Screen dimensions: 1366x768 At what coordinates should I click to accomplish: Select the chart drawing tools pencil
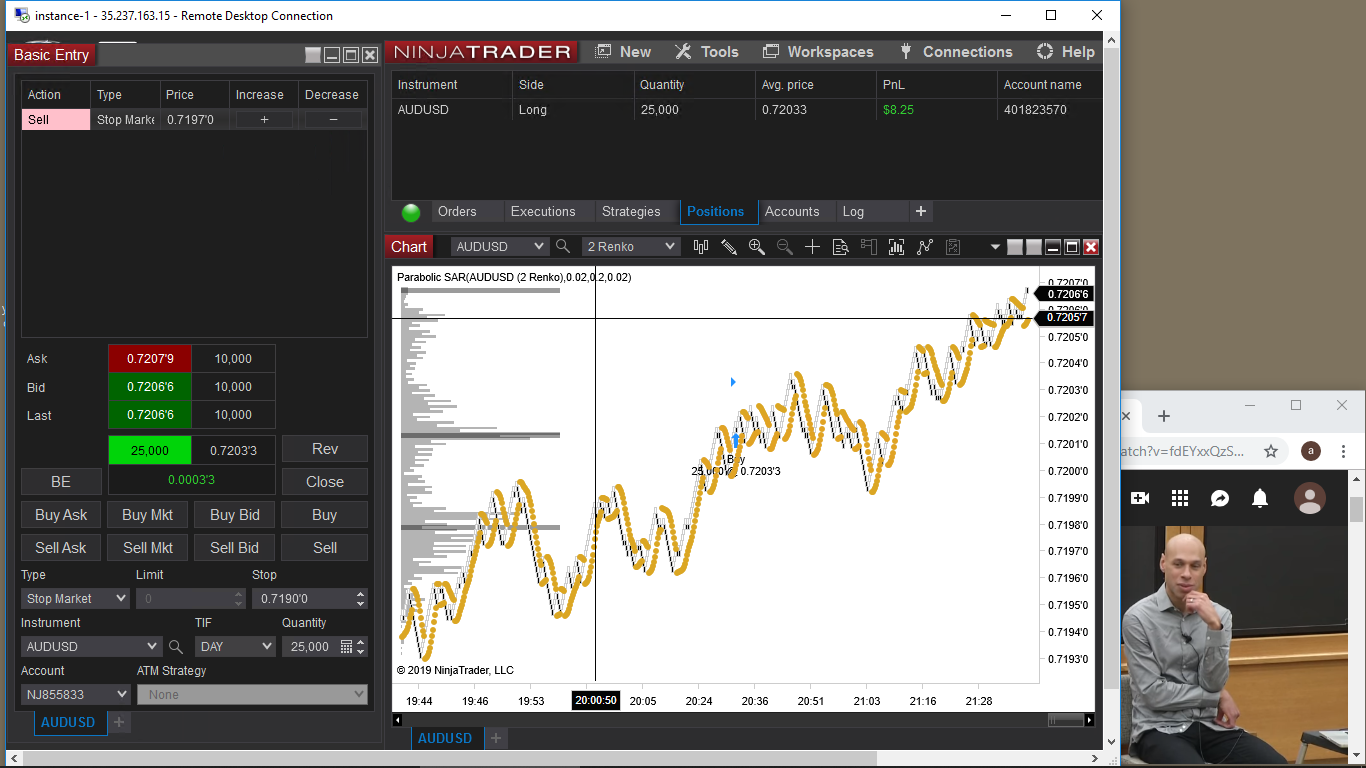coord(729,247)
